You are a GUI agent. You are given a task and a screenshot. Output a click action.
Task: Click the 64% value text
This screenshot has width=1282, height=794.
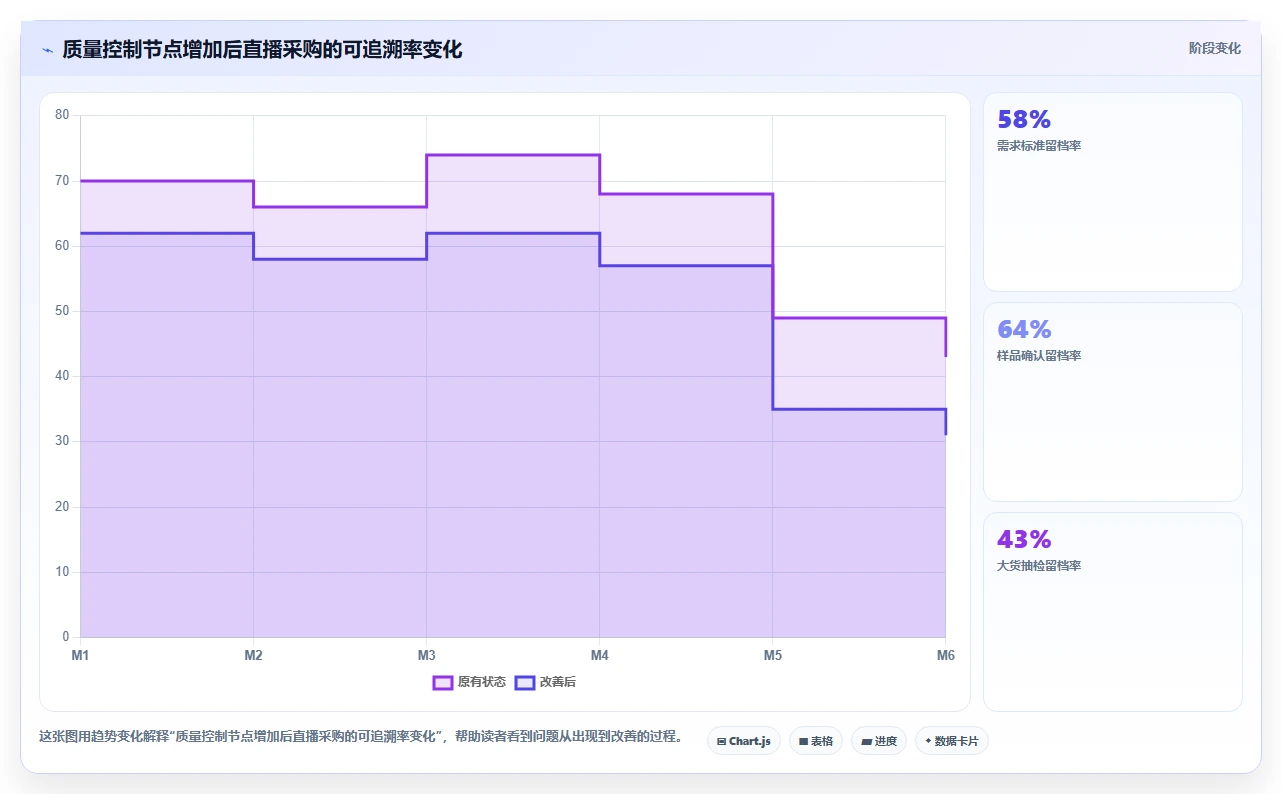click(x=1024, y=329)
